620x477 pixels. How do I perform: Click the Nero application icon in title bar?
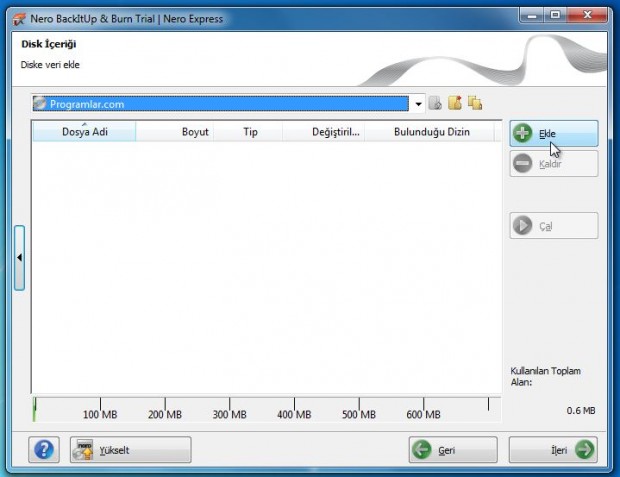pos(19,19)
